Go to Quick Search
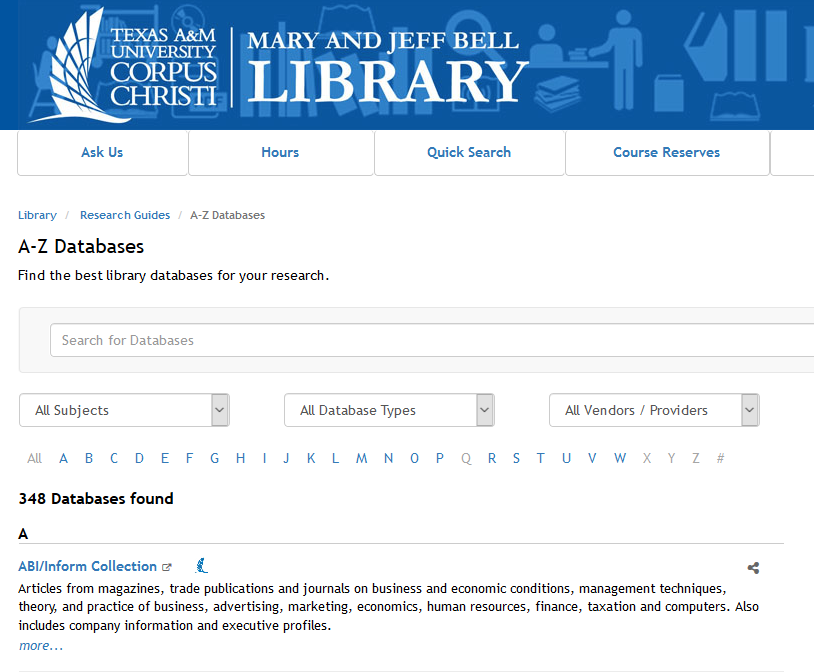The width and height of the screenshot is (814, 672). (x=468, y=152)
